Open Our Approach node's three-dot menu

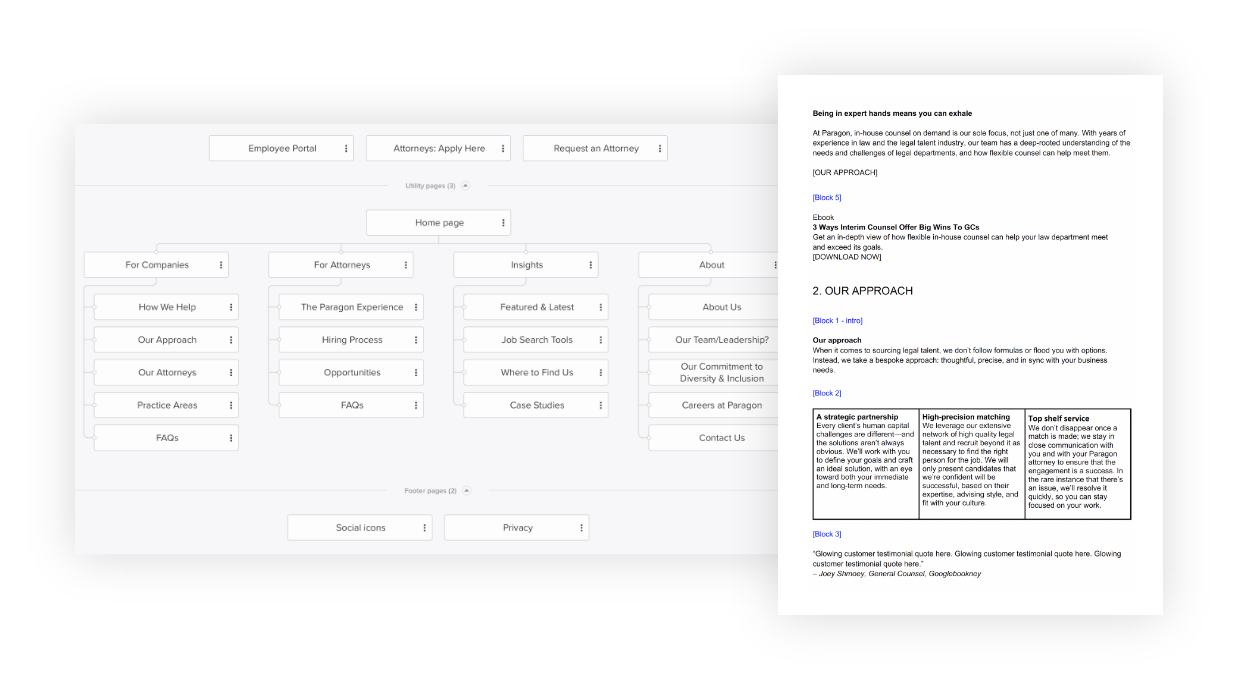[231, 340]
